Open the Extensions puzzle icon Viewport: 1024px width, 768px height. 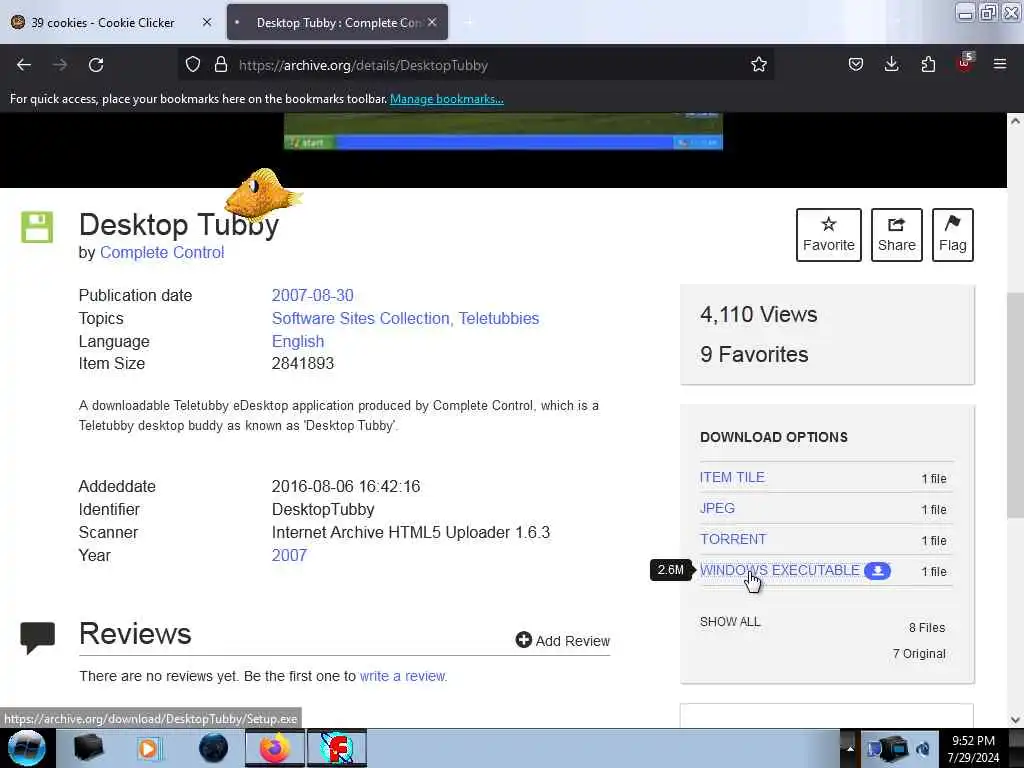click(x=928, y=65)
